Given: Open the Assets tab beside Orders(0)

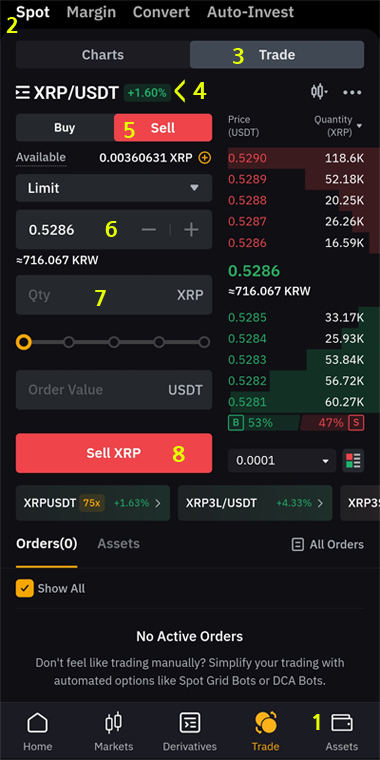Looking at the screenshot, I should pos(118,544).
